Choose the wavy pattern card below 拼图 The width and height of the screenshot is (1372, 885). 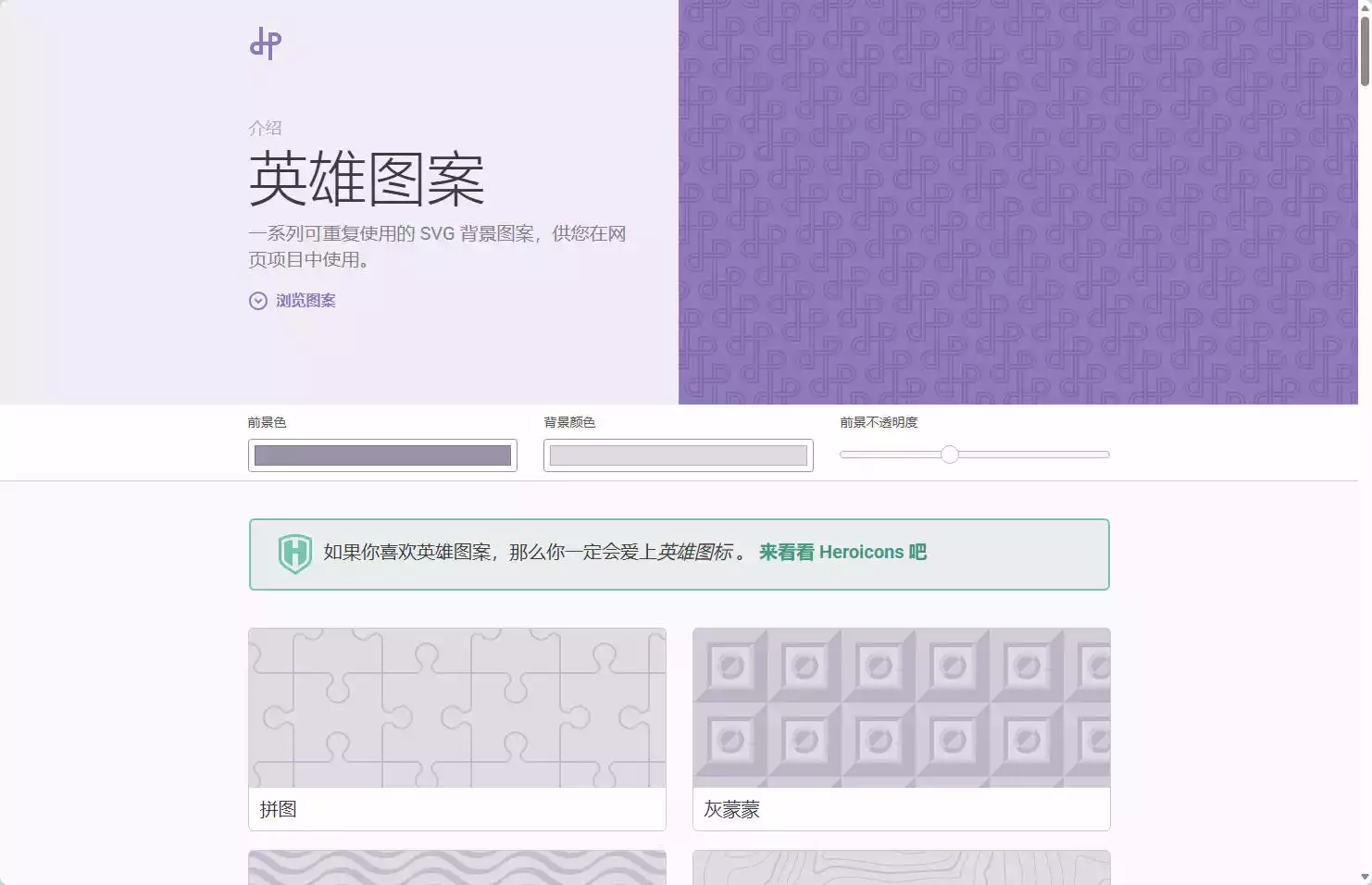point(457,867)
